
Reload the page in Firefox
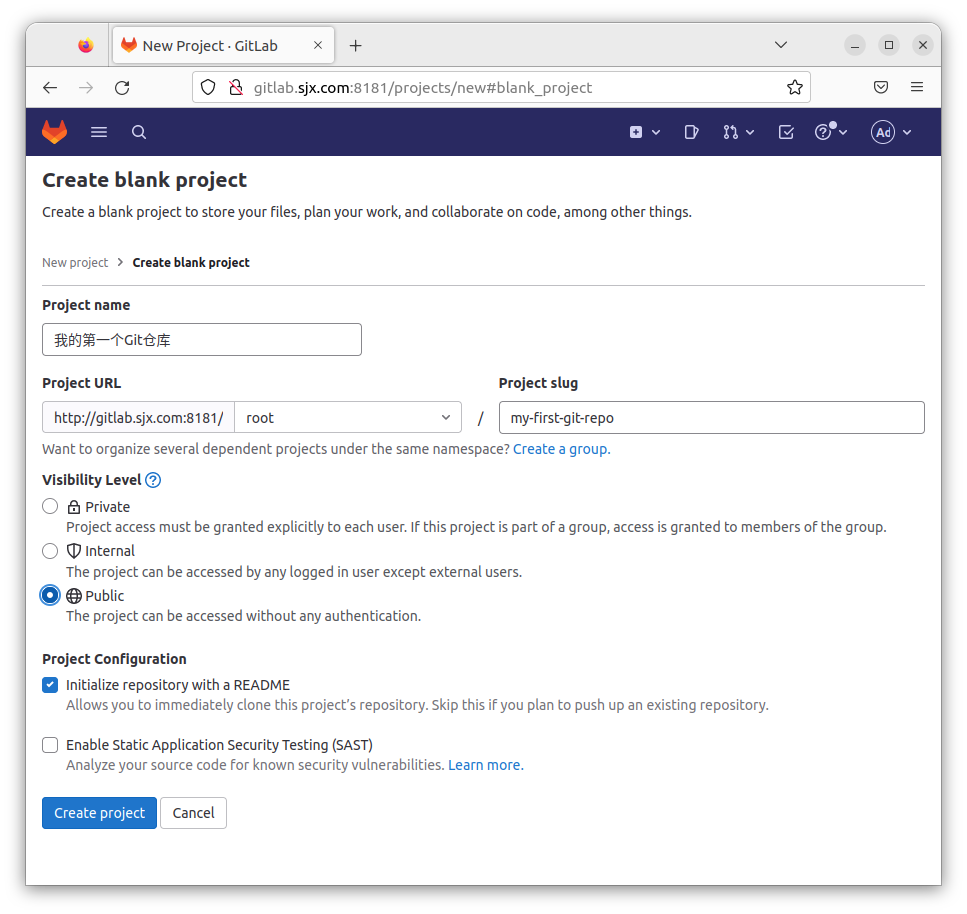click(122, 87)
